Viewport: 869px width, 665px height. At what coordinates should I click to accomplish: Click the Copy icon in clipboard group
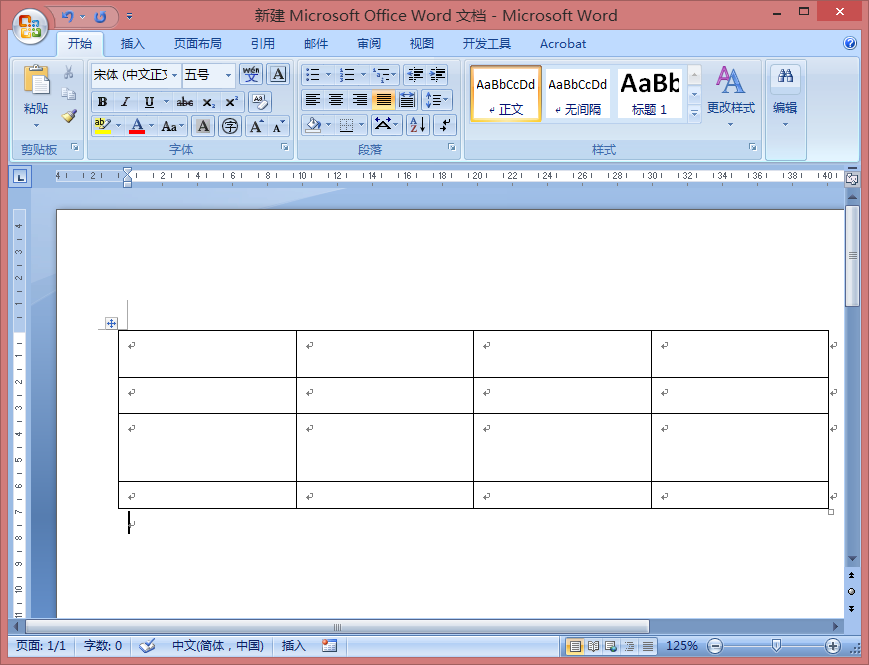[x=69, y=94]
